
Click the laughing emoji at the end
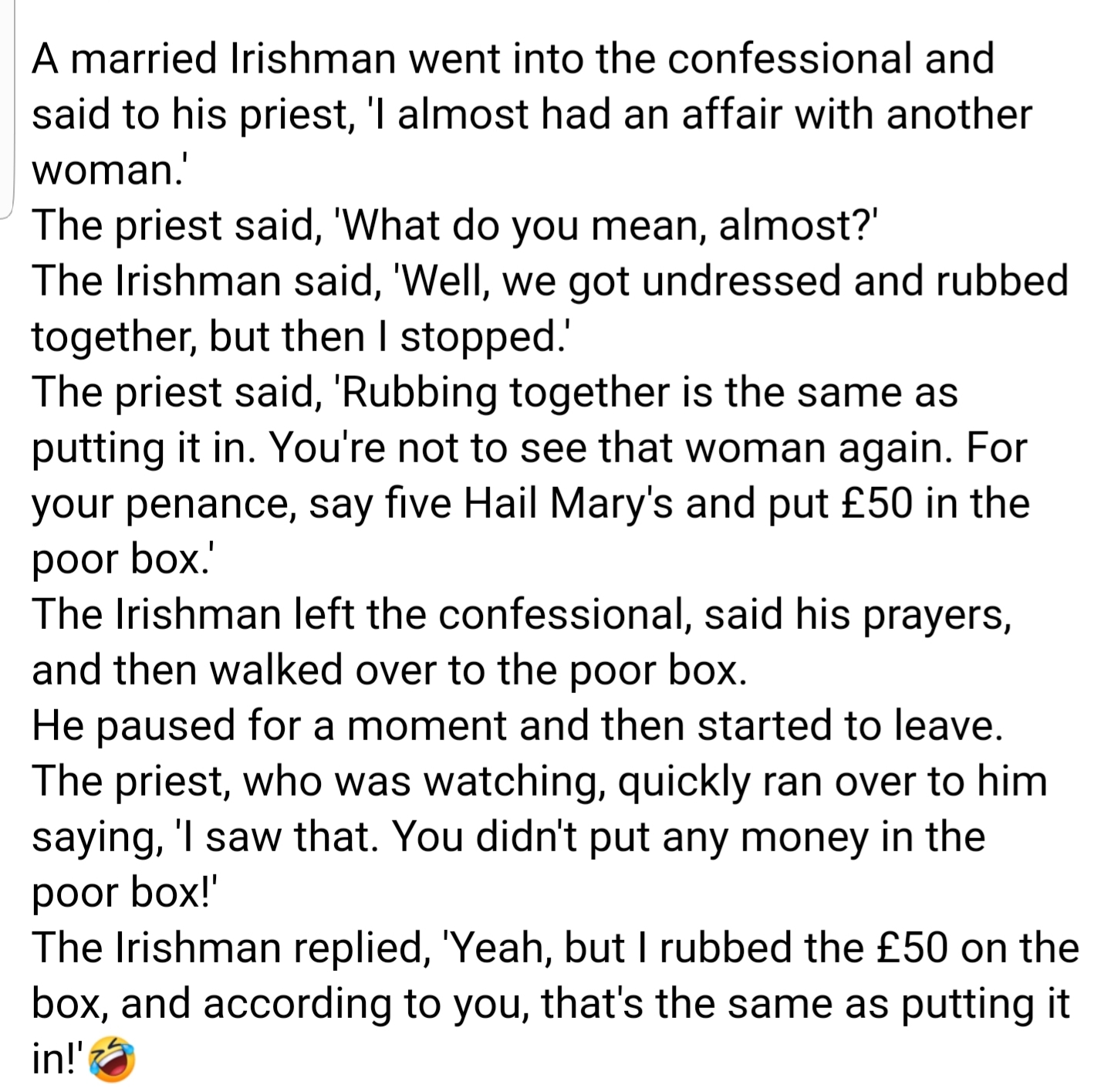(113, 1060)
